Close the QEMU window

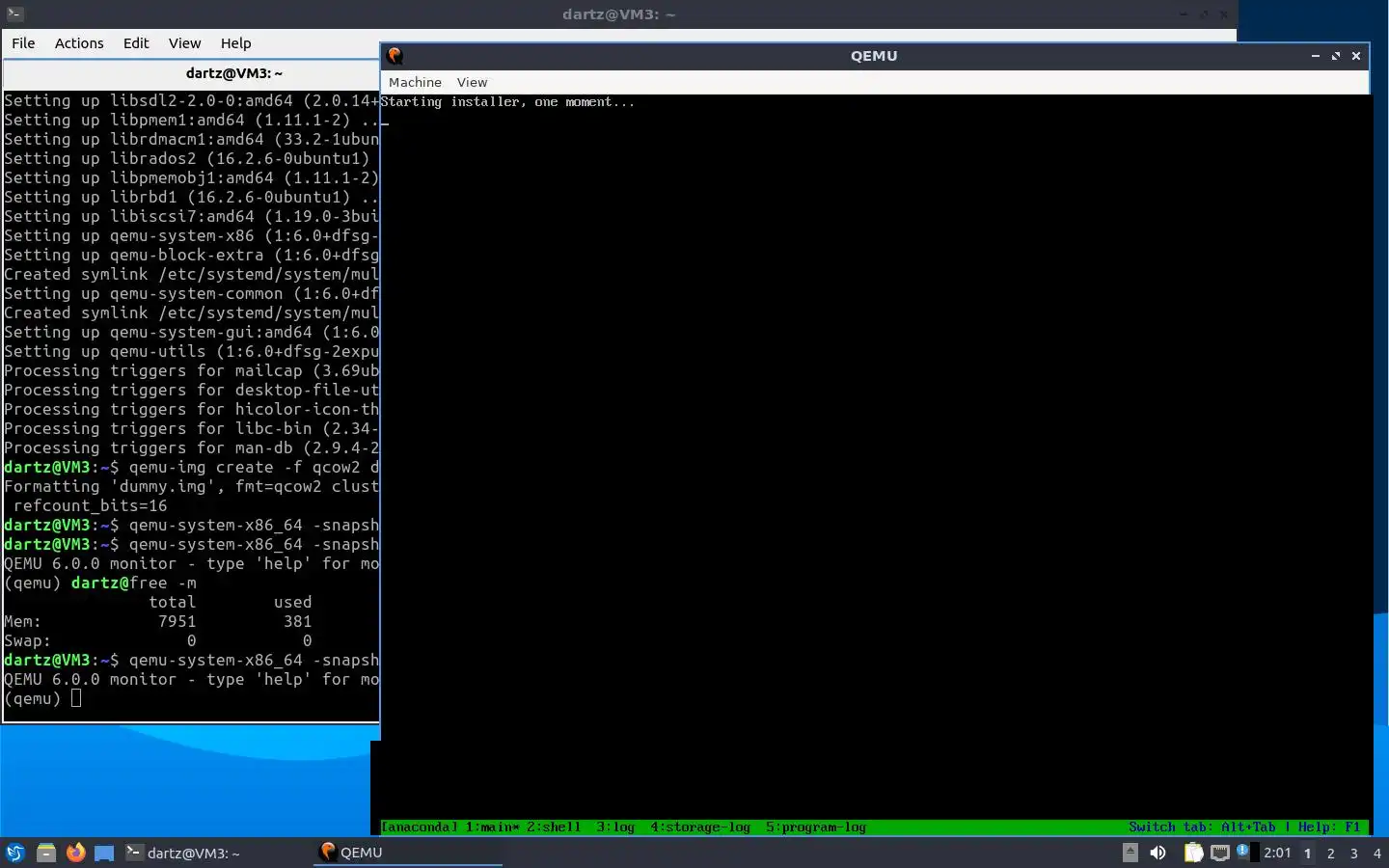tap(1356, 56)
